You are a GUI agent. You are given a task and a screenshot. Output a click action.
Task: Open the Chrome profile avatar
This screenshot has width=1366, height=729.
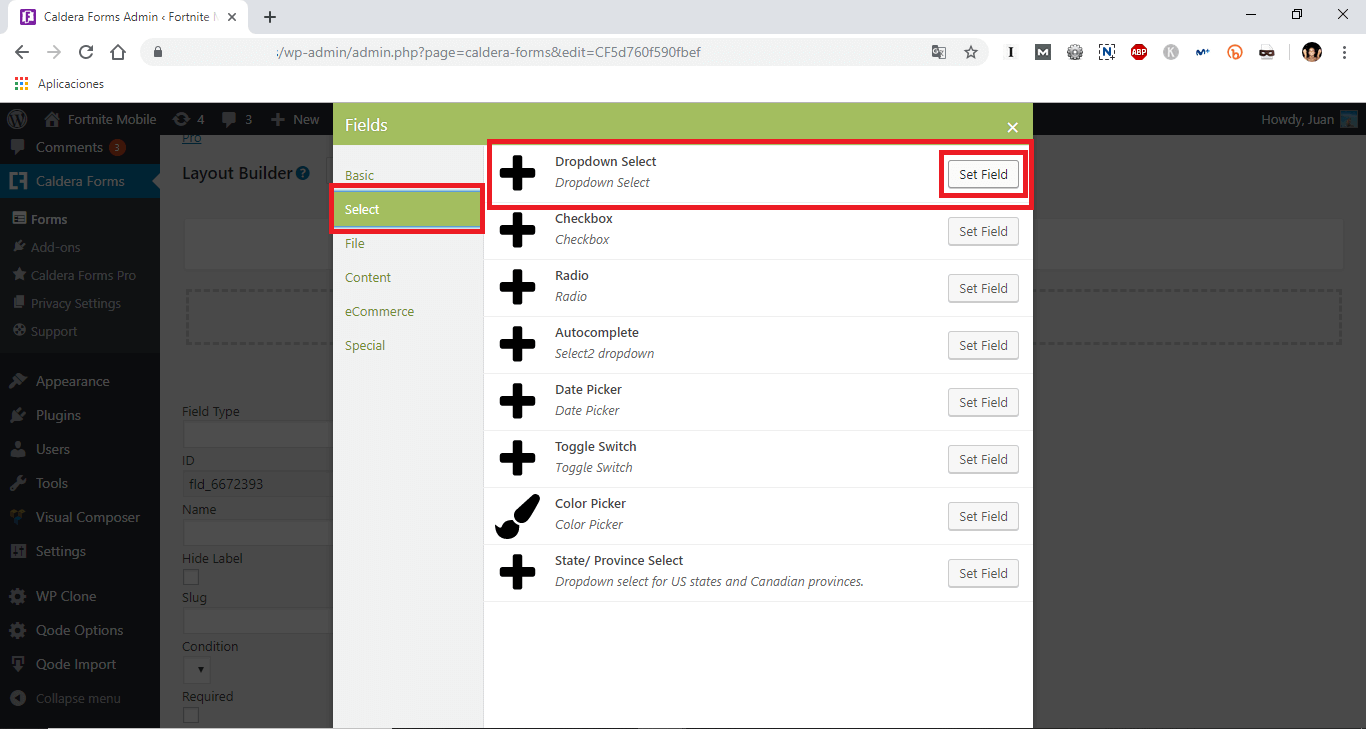tap(1312, 52)
